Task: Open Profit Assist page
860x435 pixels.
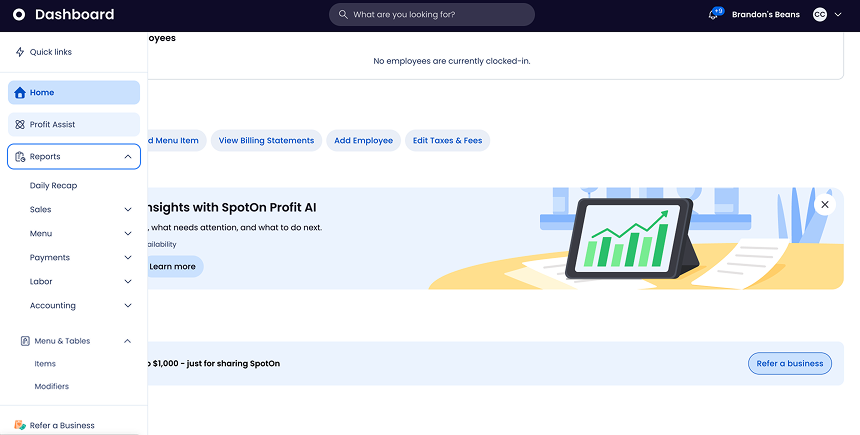Action: [74, 125]
